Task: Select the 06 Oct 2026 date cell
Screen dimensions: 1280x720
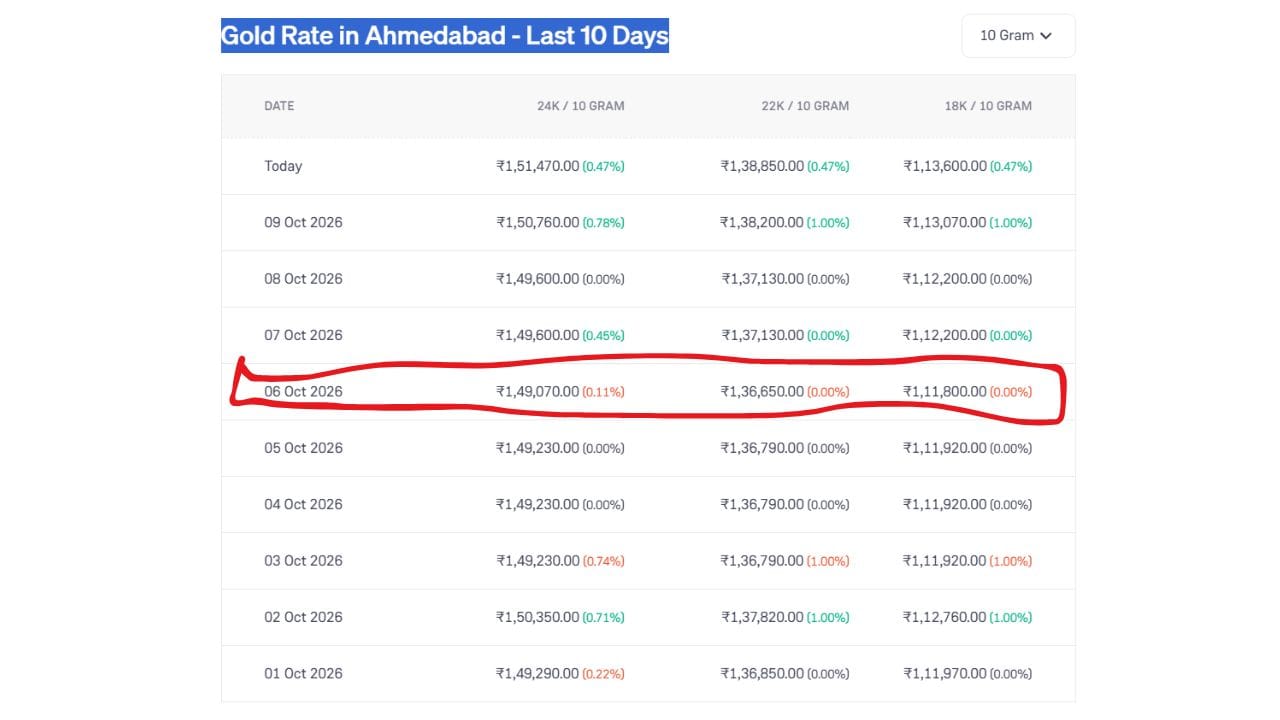Action: pos(303,391)
